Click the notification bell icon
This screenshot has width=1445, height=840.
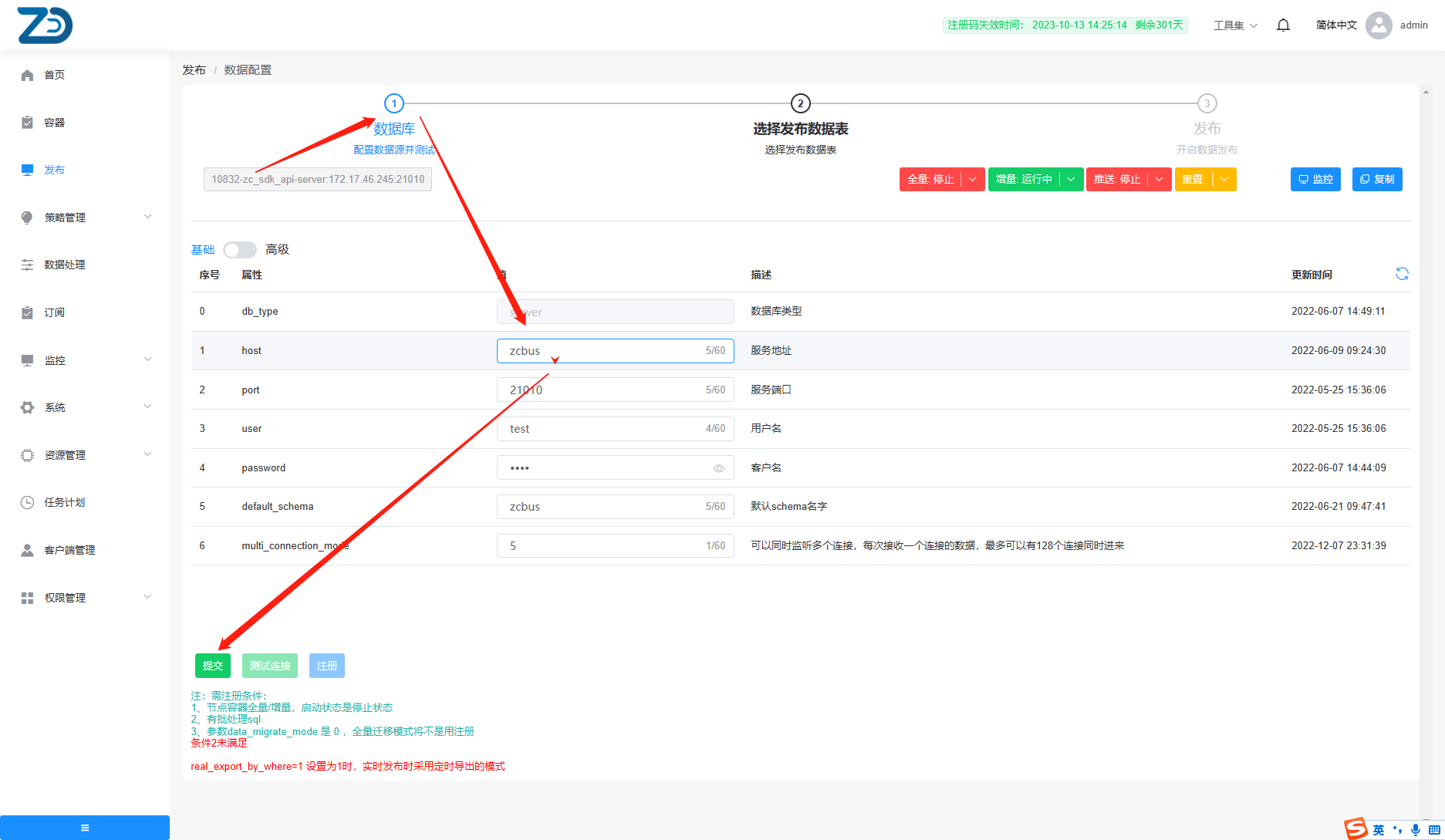[1283, 25]
